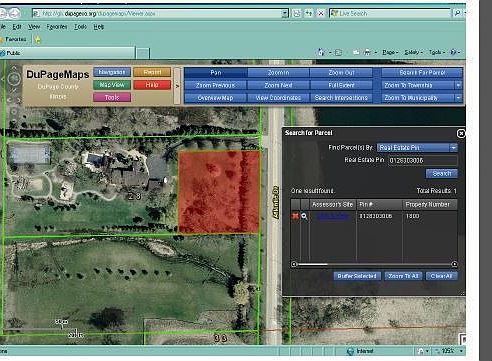Remove the result row with red X icon

[295, 216]
